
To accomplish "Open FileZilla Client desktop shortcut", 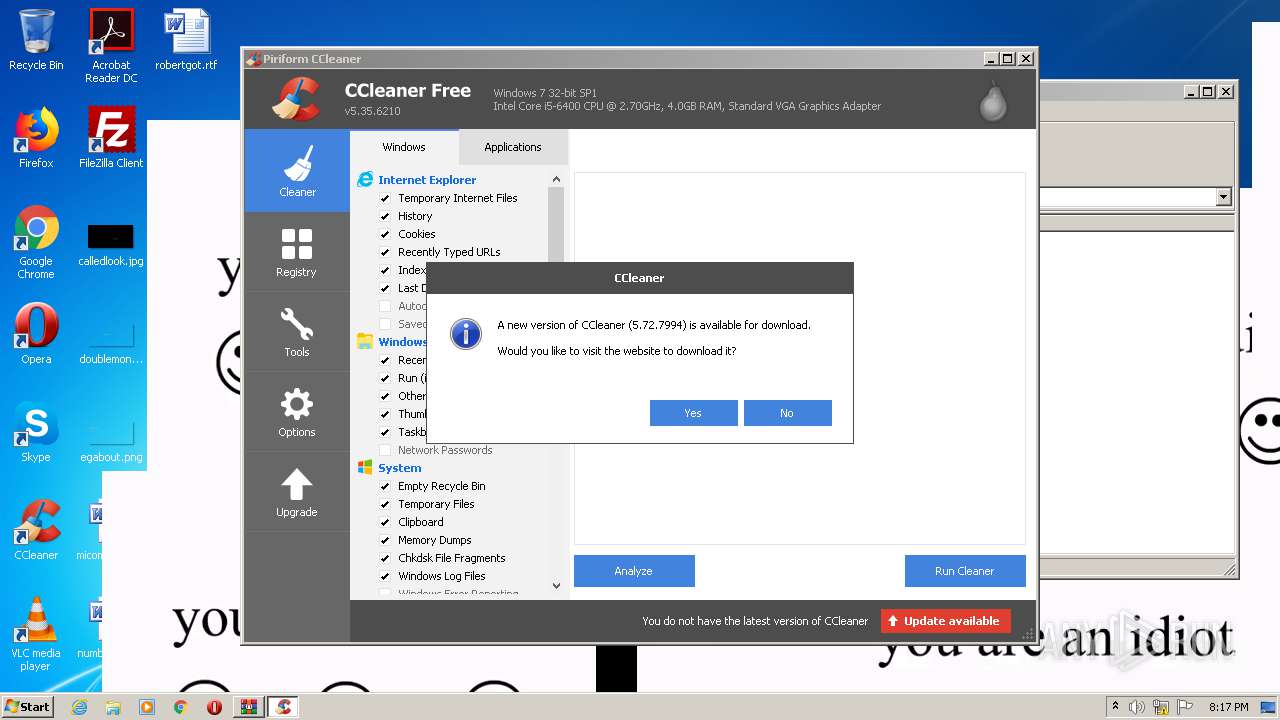I will pos(111,138).
